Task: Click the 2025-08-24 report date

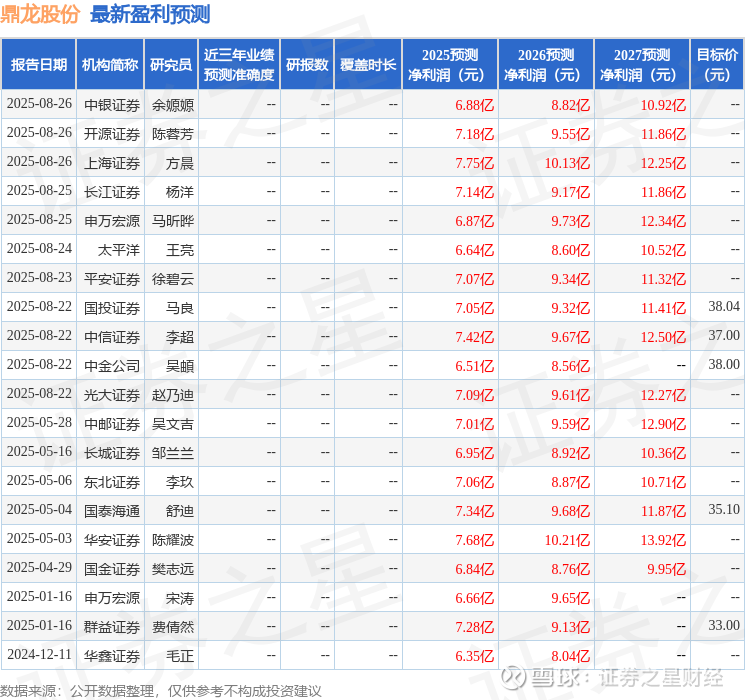Action: [39, 249]
